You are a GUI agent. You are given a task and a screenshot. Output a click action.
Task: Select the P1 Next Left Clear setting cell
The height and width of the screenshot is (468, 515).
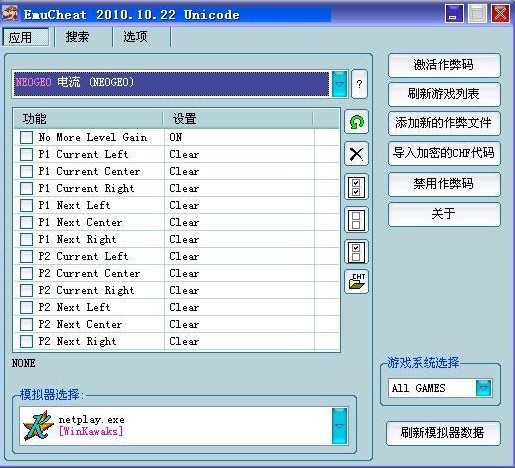point(239,205)
